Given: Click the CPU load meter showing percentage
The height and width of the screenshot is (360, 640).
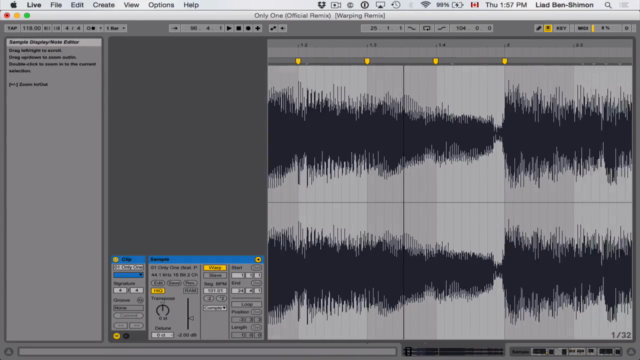Looking at the screenshot, I should [x=605, y=28].
